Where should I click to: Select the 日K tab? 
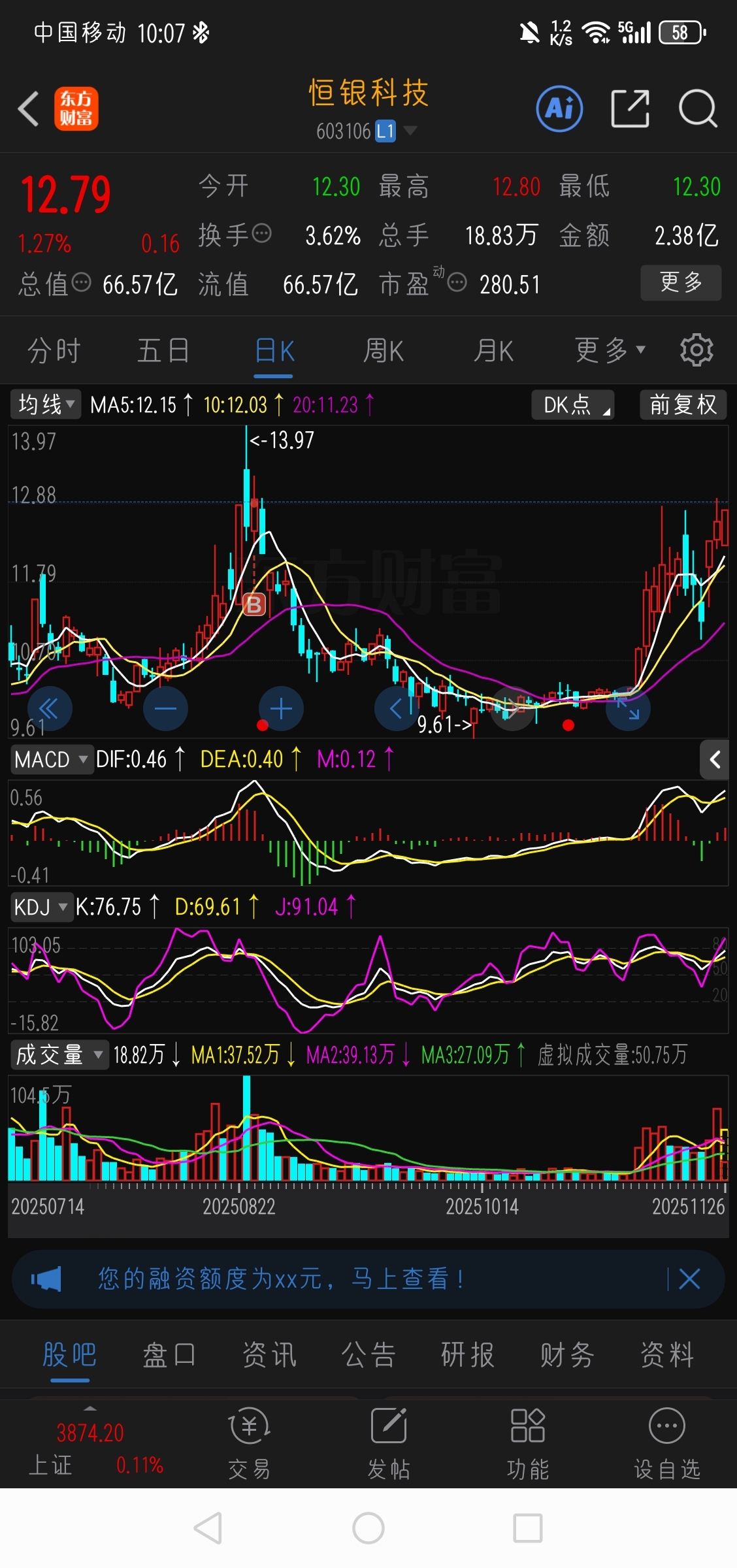click(x=274, y=350)
